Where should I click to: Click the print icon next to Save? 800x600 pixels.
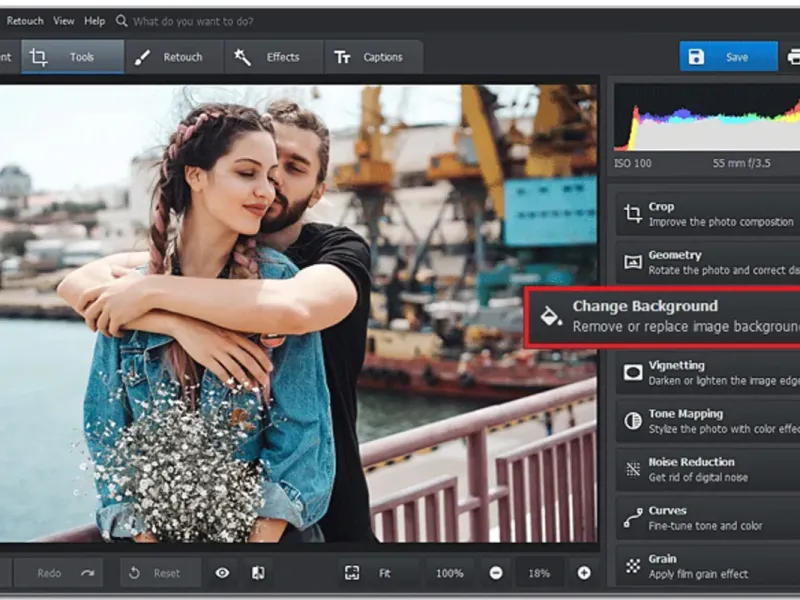point(793,57)
